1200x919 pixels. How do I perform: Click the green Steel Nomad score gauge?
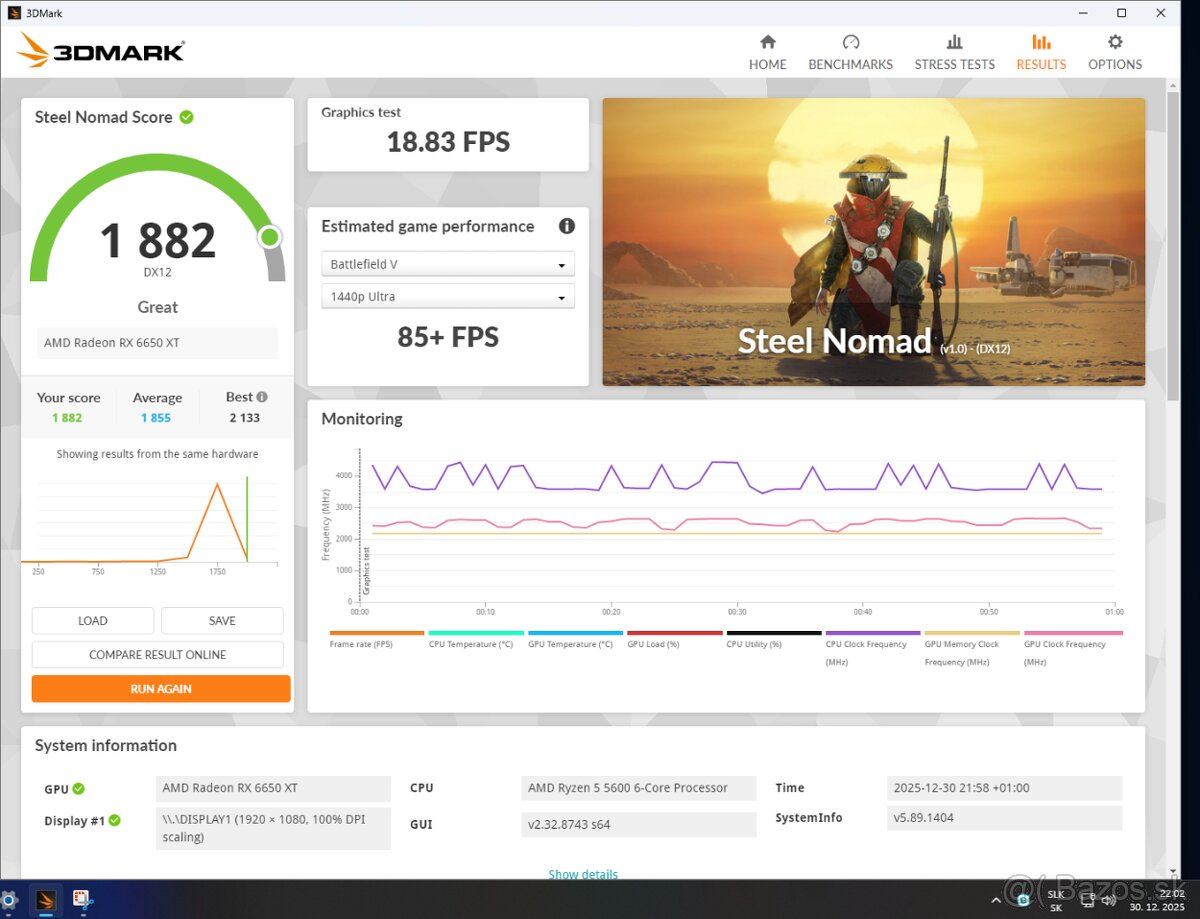click(x=157, y=212)
